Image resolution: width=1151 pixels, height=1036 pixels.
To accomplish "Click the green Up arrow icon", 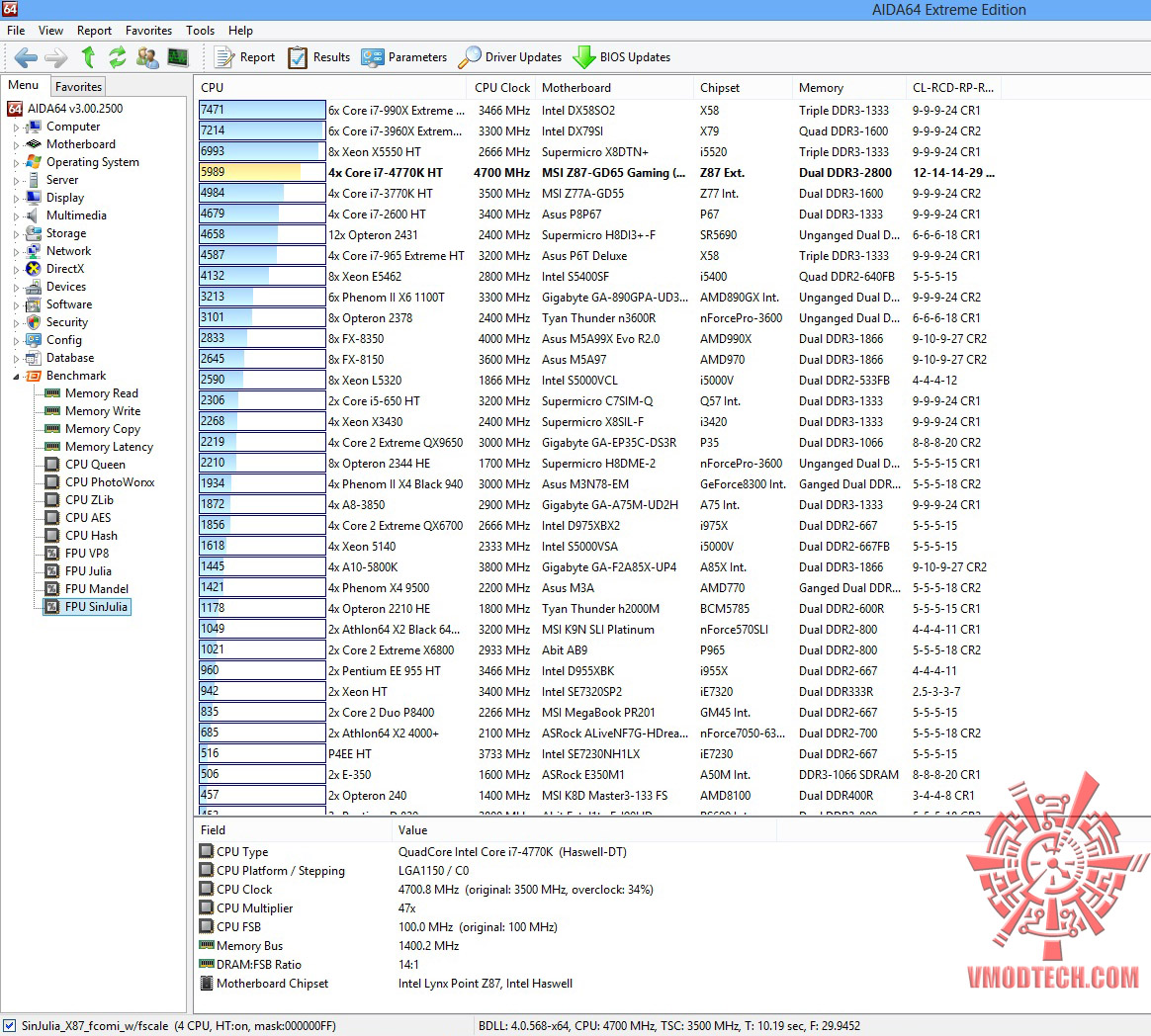I will click(88, 57).
